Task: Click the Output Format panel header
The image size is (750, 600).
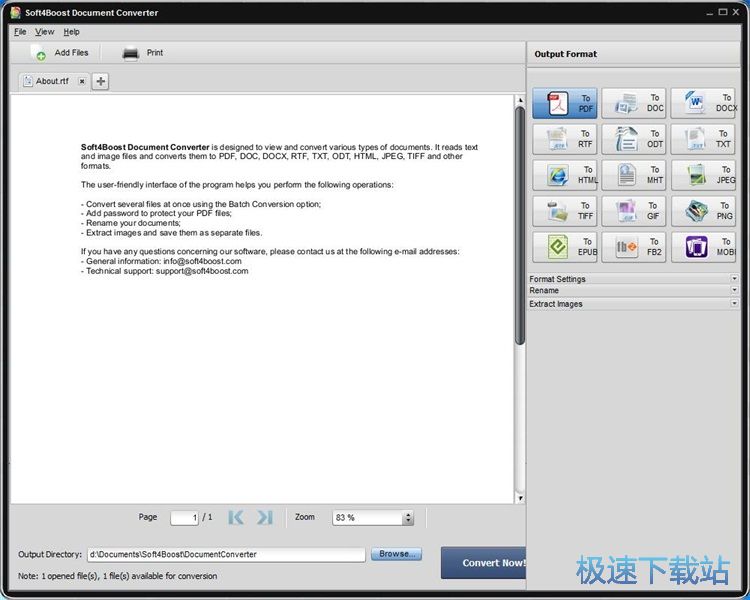Action: tap(634, 54)
